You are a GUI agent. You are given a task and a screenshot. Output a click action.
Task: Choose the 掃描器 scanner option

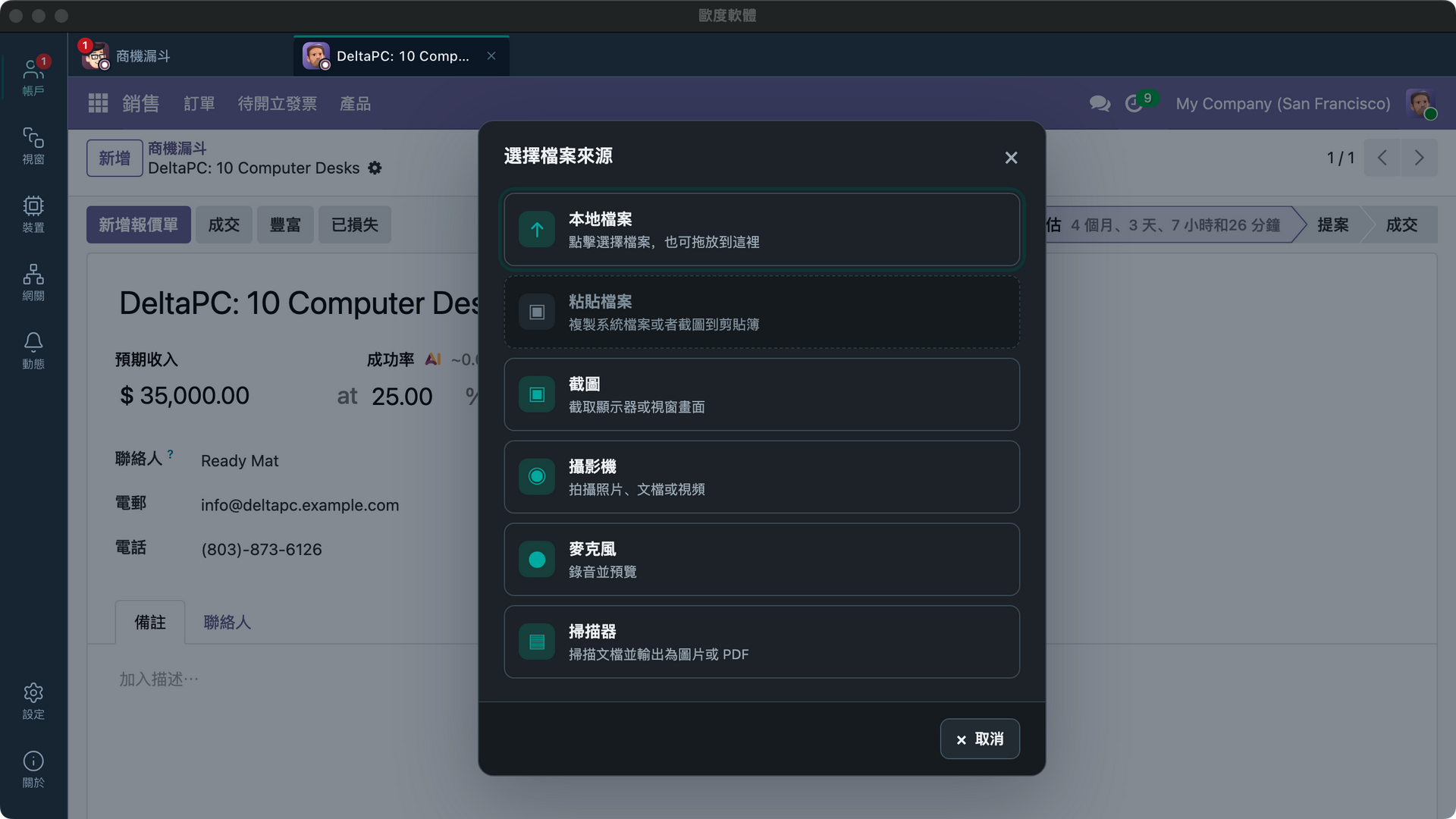[761, 642]
